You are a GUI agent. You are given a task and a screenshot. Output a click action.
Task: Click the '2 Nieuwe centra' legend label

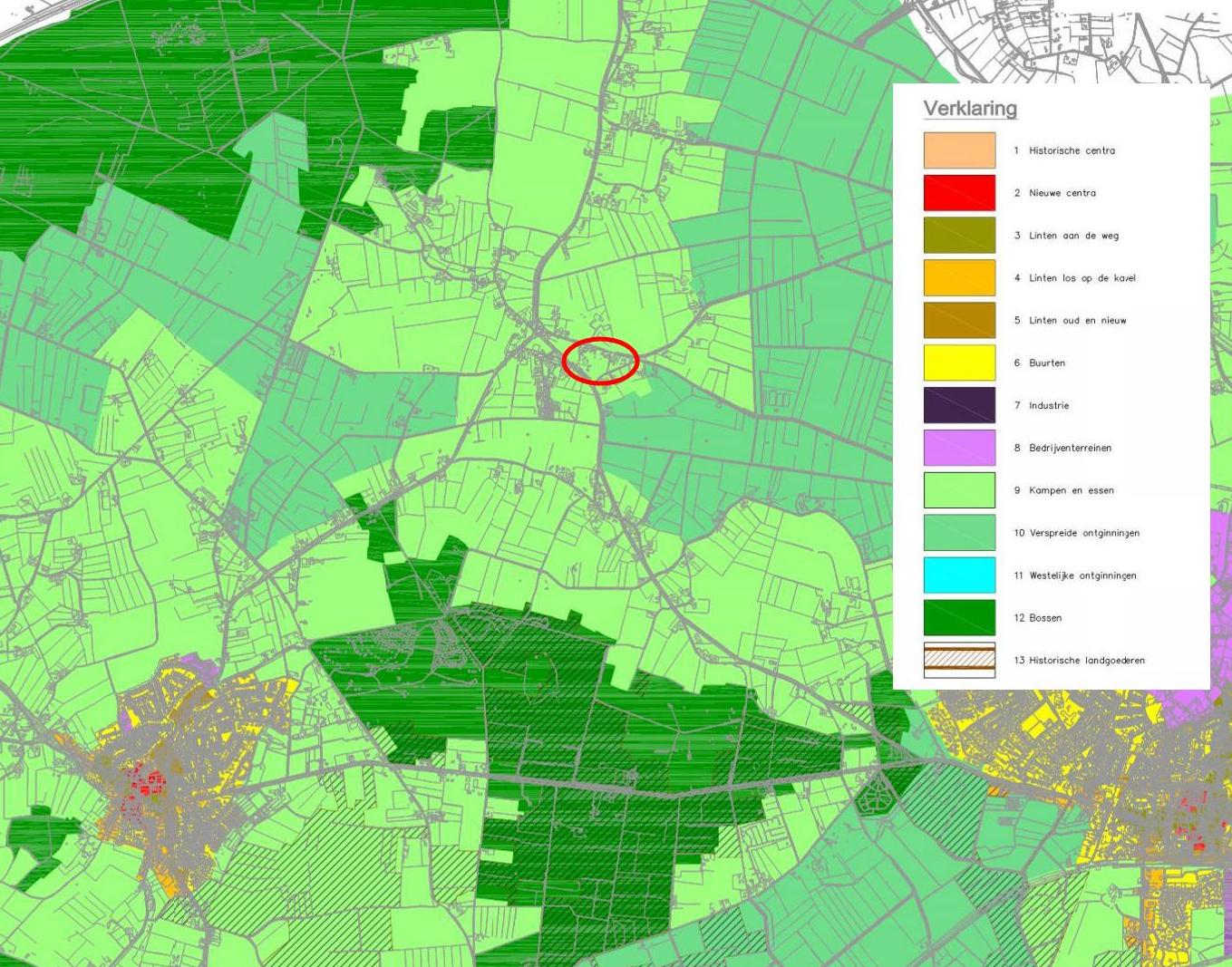(1054, 193)
